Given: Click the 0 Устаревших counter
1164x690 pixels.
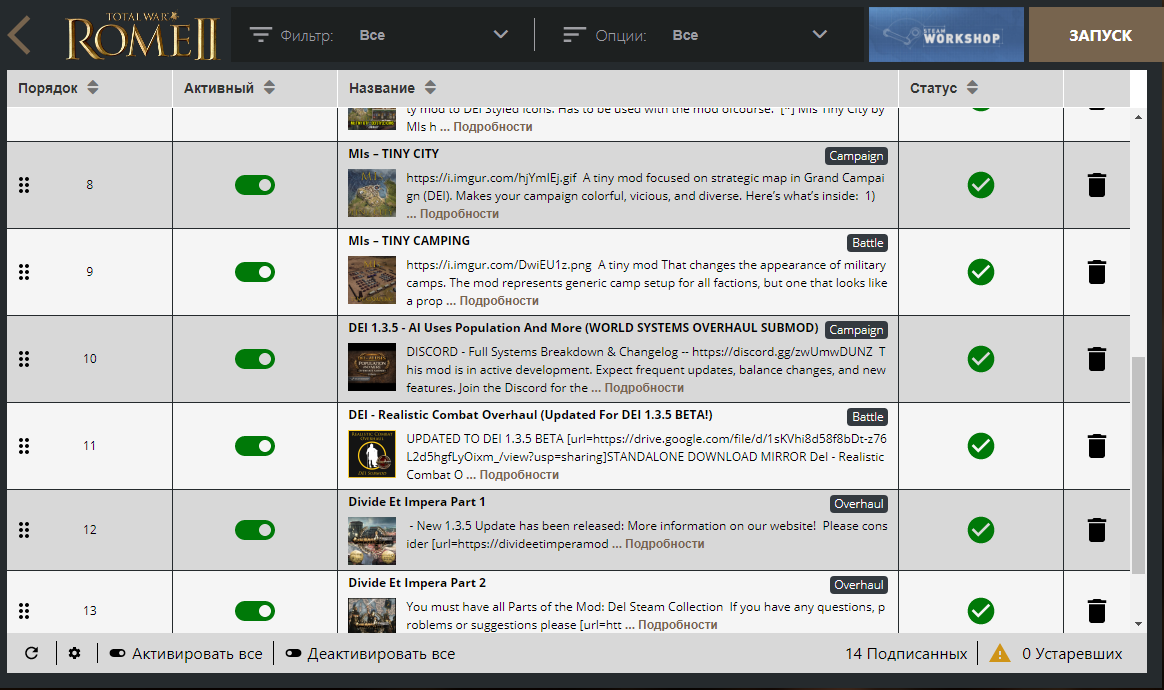Looking at the screenshot, I should click(x=1072, y=654).
